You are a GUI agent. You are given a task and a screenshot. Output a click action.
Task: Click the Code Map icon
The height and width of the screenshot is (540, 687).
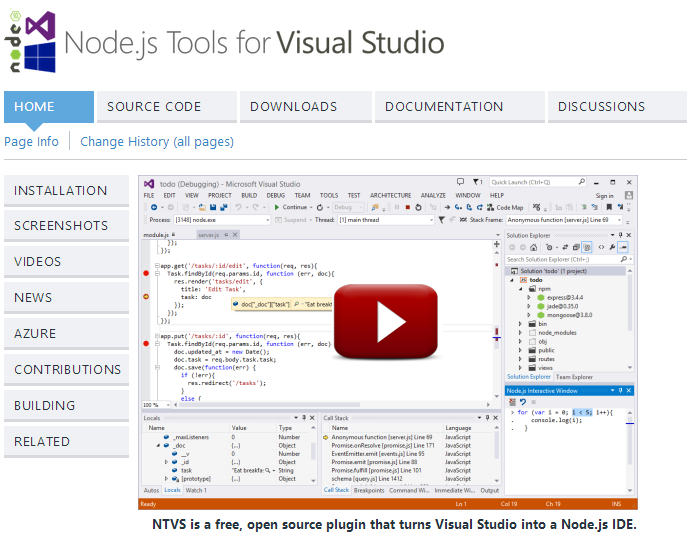[x=491, y=207]
